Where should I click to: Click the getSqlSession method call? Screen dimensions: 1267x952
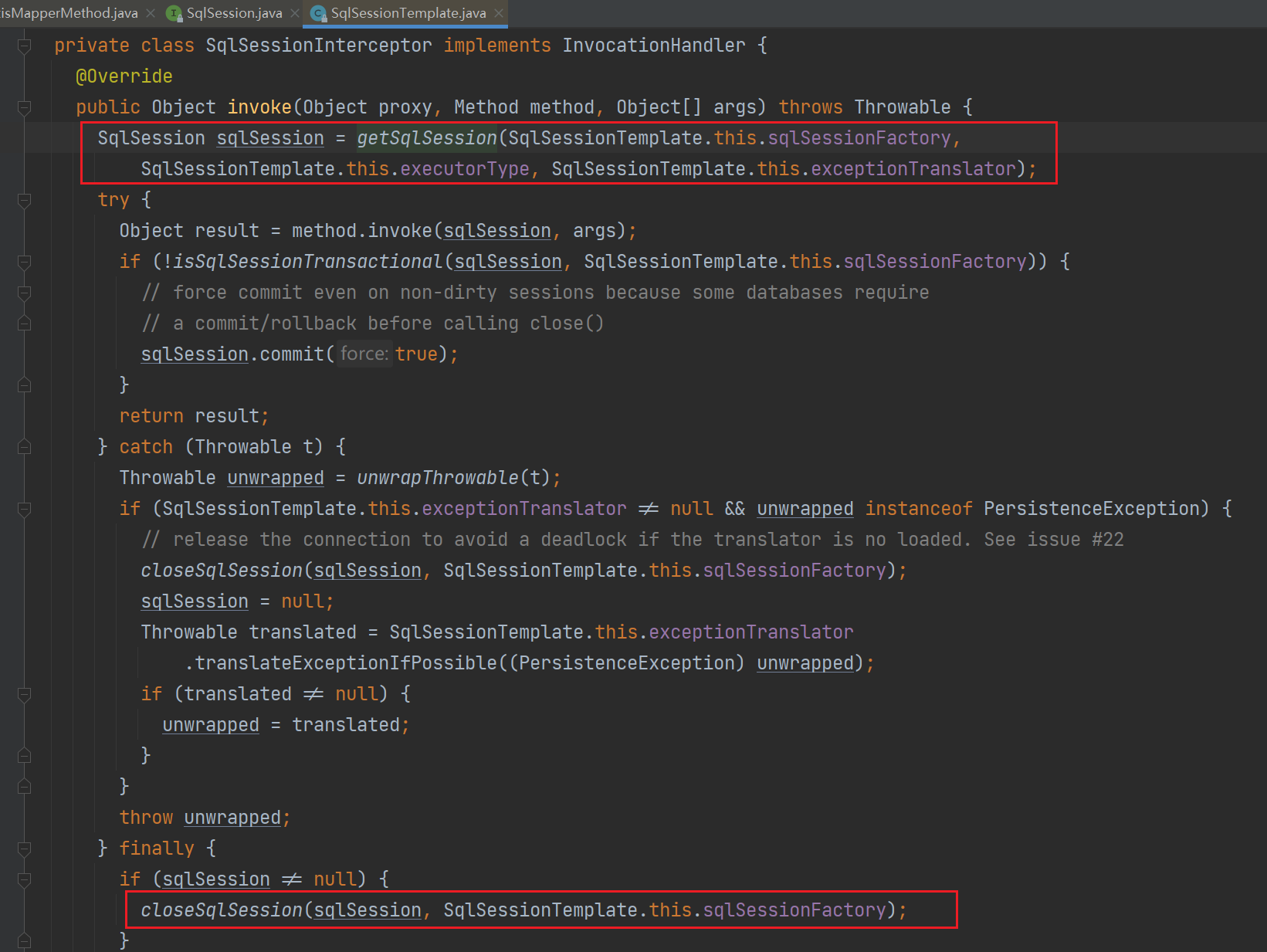426,138
